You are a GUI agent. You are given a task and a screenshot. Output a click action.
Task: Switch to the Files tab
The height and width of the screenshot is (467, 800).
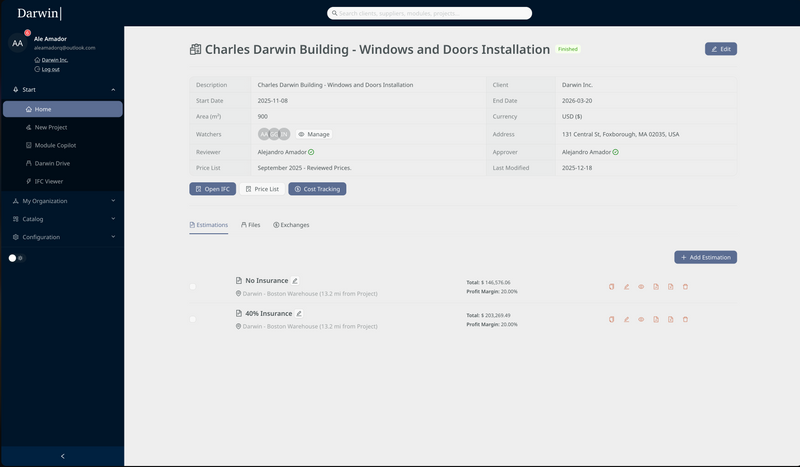[x=250, y=225]
